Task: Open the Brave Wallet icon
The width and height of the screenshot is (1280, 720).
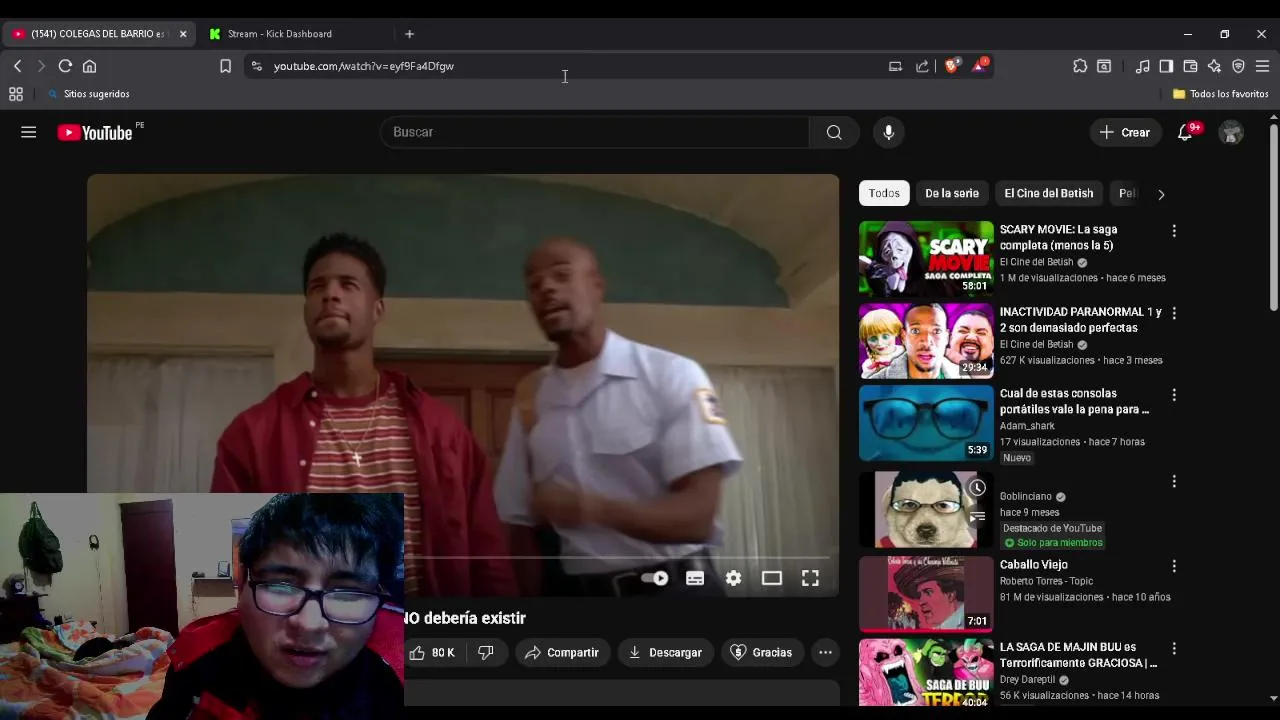Action: (x=1190, y=66)
